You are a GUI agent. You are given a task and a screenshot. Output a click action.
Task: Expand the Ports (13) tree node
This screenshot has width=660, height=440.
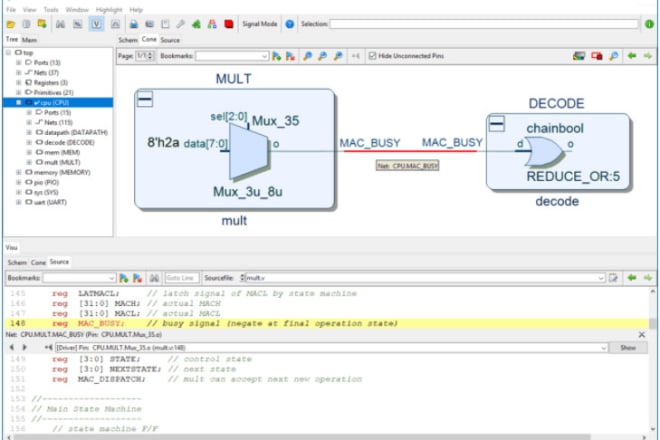(19, 62)
